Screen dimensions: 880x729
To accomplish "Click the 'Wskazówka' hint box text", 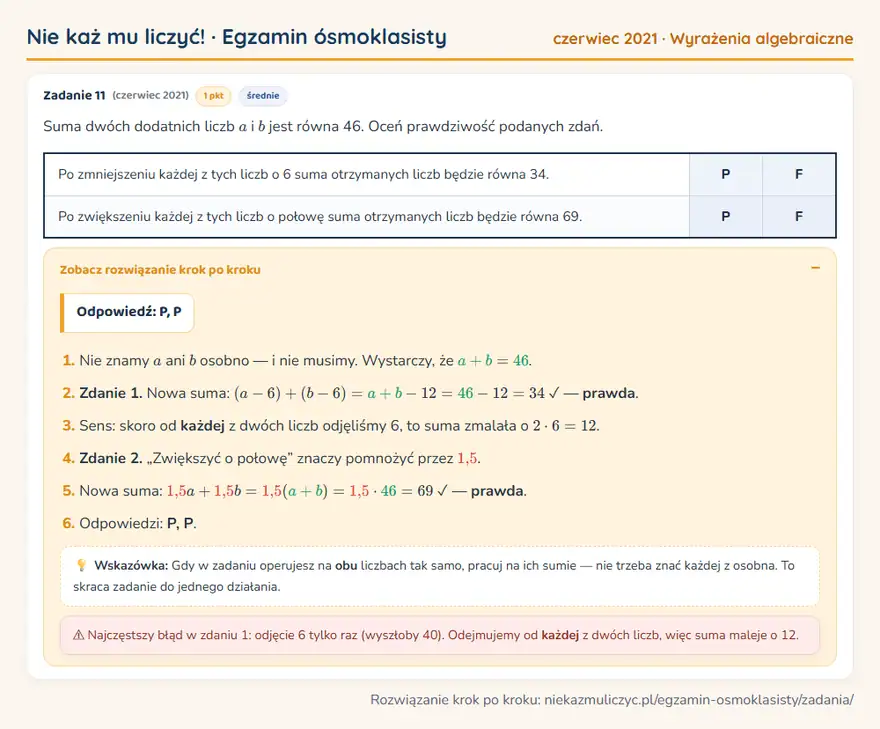I will 440,576.
